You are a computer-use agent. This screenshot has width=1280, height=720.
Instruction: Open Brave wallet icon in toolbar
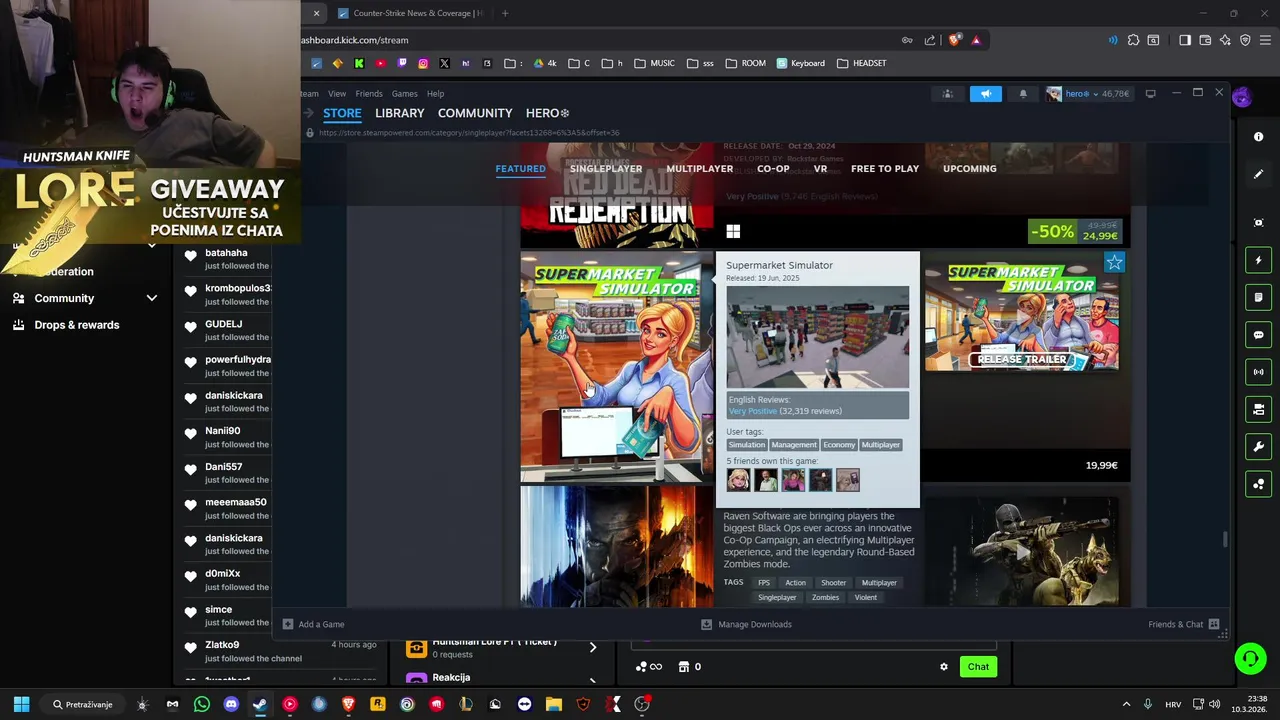pos(1205,40)
